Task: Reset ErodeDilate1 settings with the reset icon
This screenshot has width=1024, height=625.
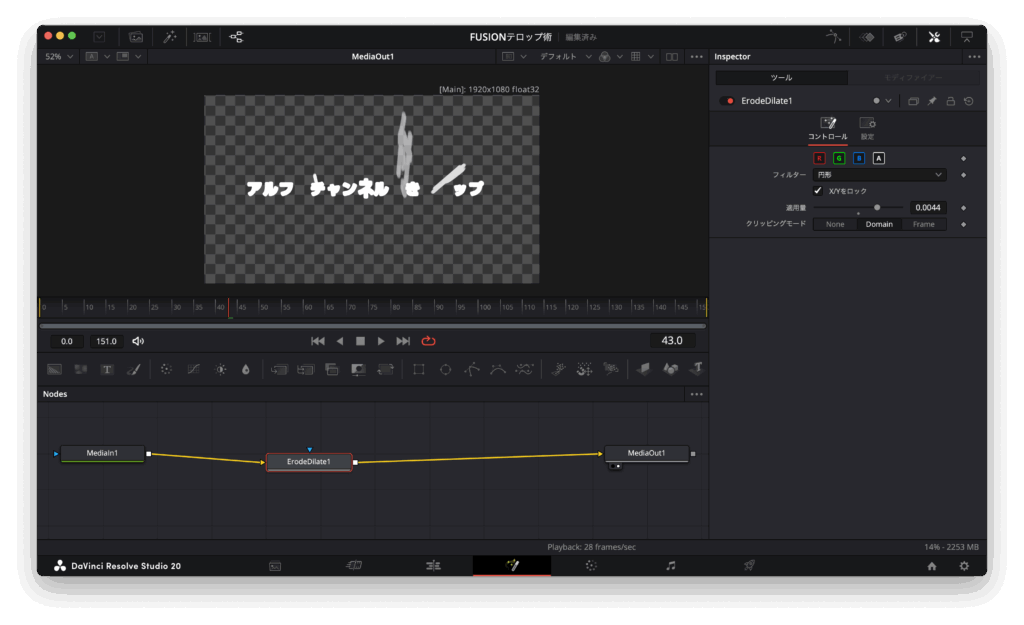Action: (x=968, y=101)
